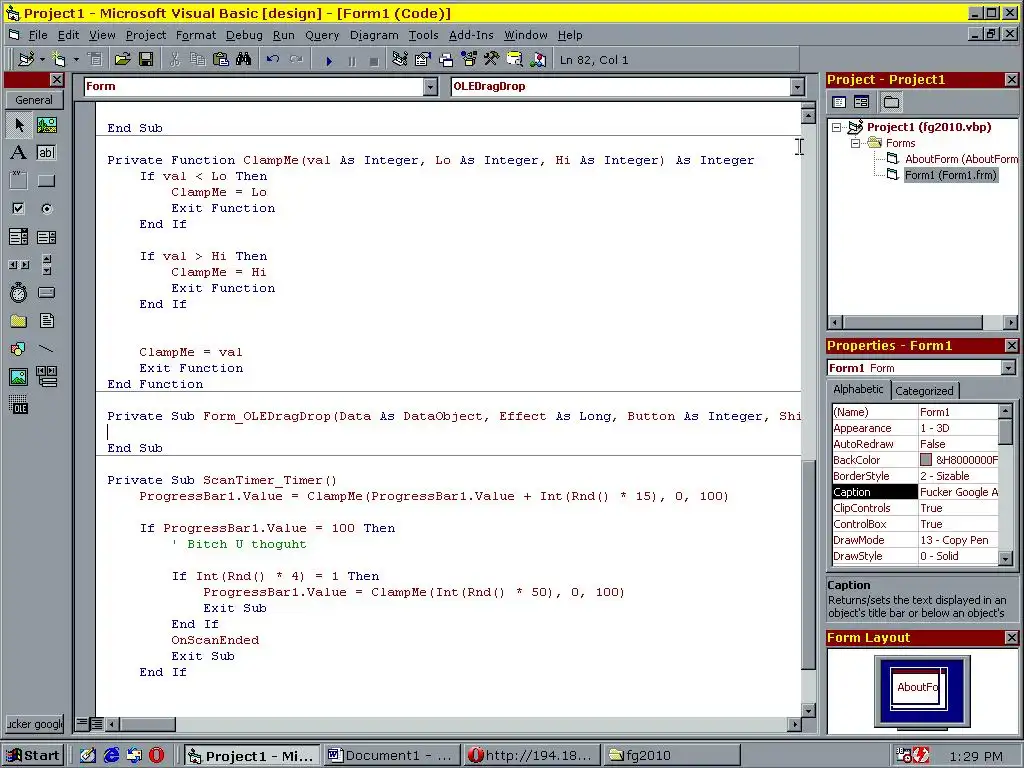
Task: Open the Add Form dropdown arrow
Action: 76,60
